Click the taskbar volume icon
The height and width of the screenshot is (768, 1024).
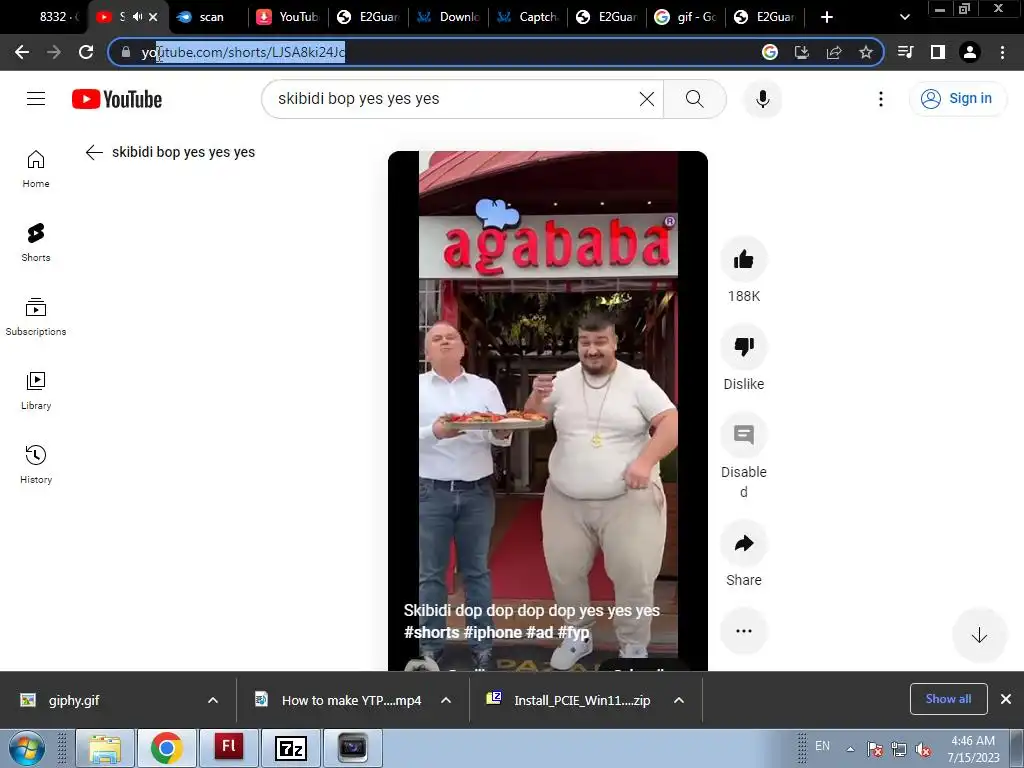[x=923, y=750]
